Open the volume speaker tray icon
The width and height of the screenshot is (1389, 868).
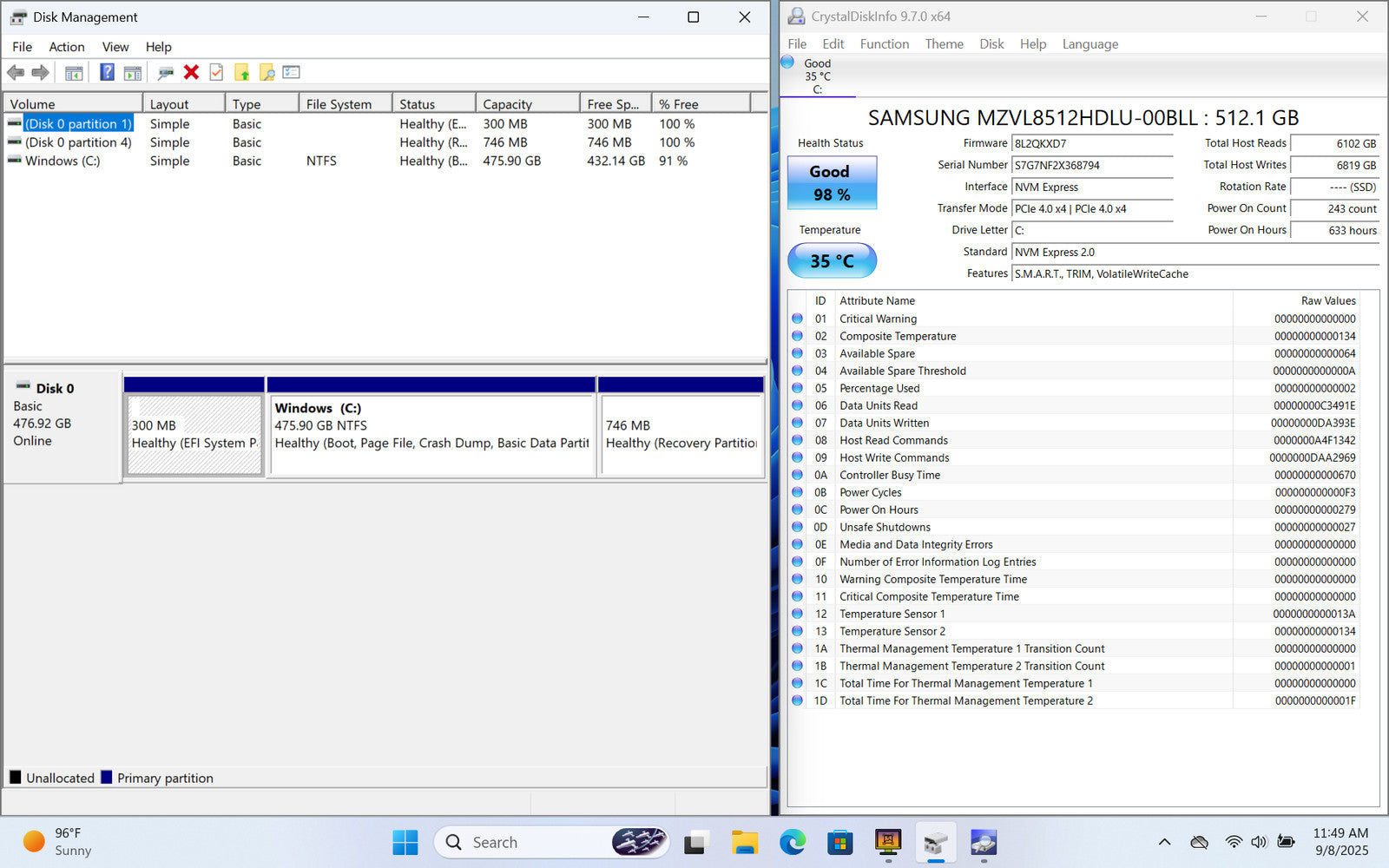click(1259, 842)
